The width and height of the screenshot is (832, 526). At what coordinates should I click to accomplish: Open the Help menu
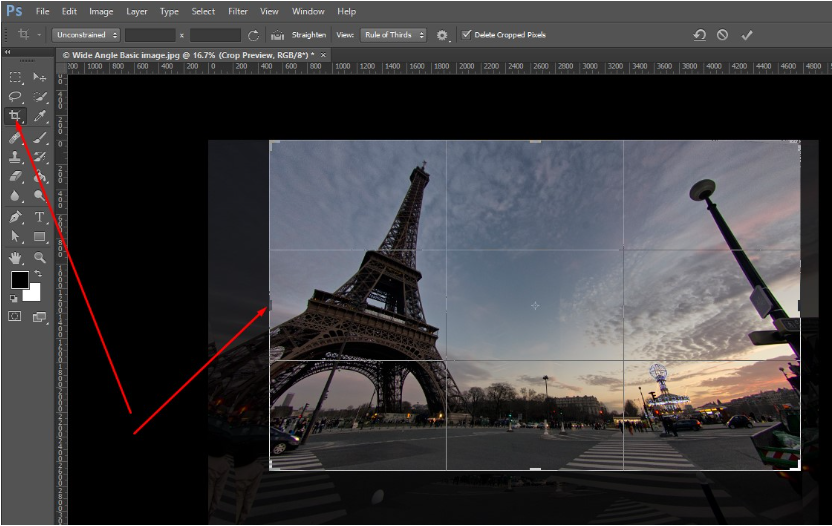tap(346, 11)
